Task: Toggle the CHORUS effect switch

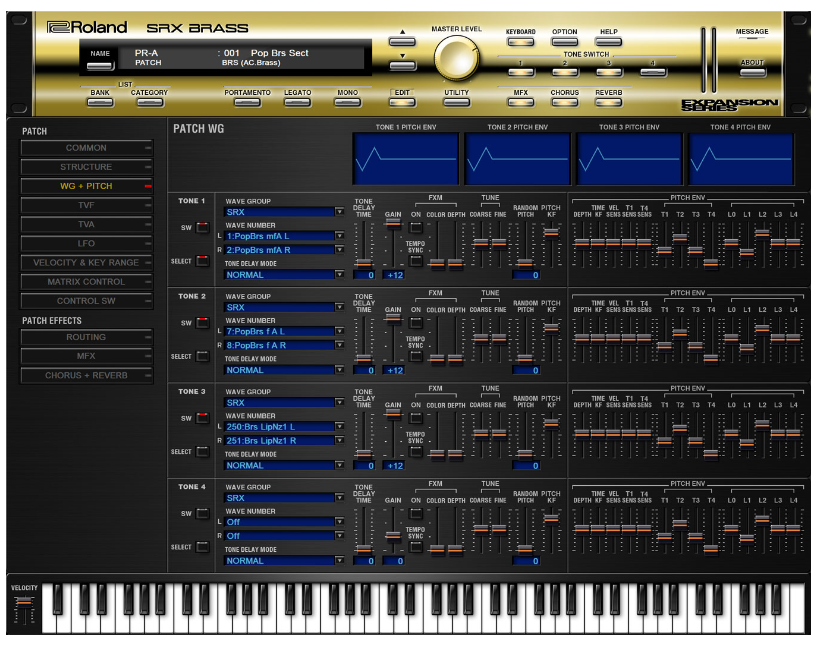Action: (565, 102)
